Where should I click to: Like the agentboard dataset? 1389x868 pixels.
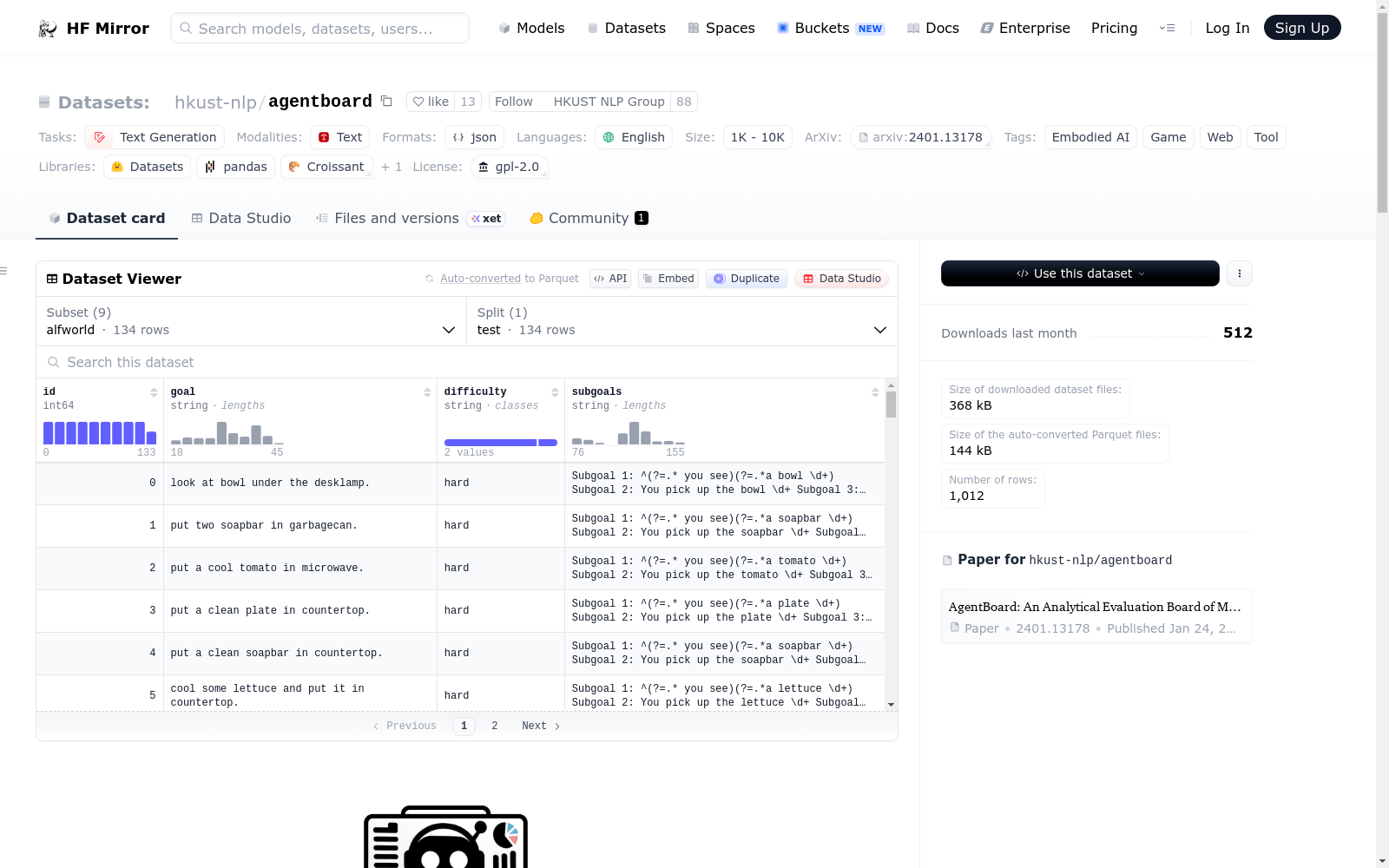(x=431, y=102)
